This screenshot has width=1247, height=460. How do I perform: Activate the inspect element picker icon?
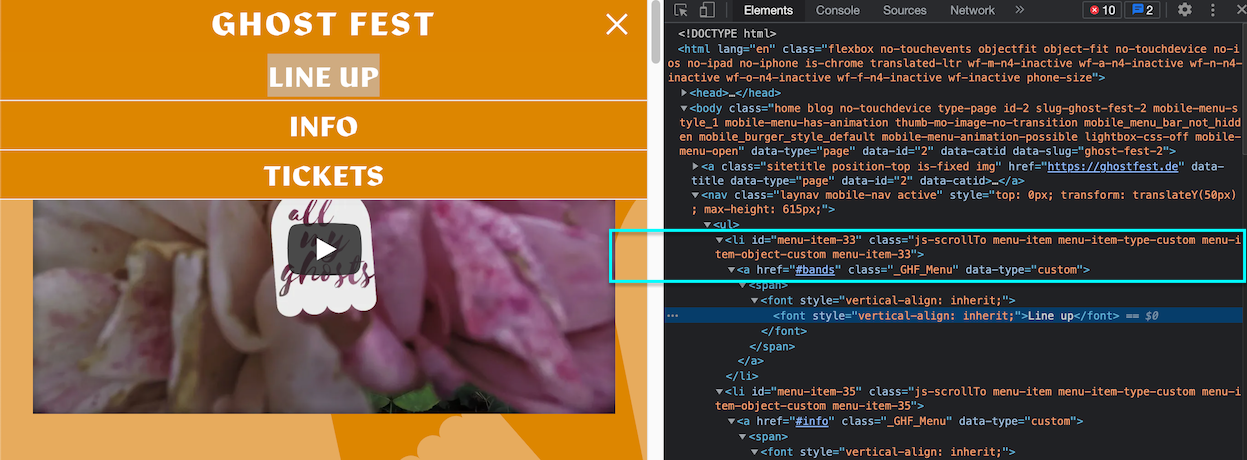681,10
